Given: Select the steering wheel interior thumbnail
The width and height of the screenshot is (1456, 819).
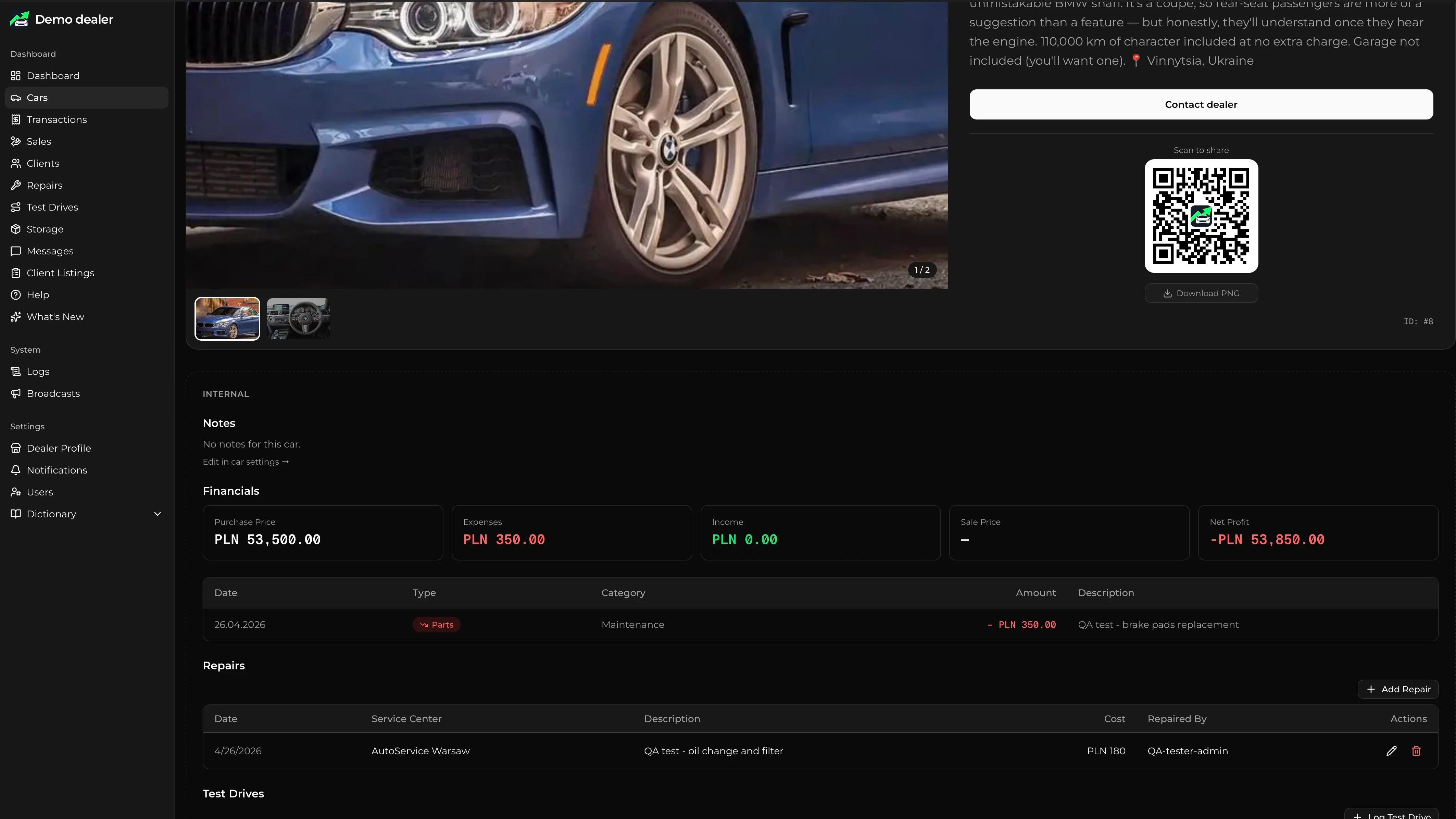Looking at the screenshot, I should coord(299,319).
